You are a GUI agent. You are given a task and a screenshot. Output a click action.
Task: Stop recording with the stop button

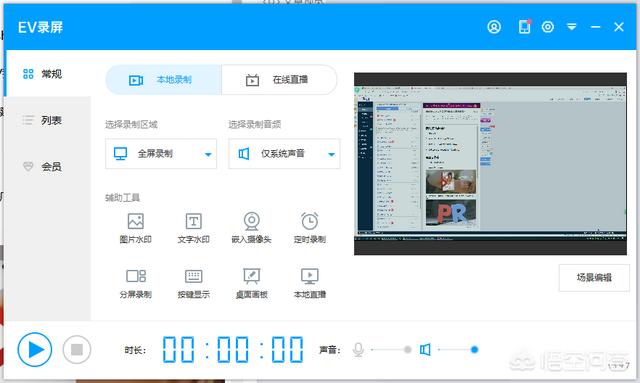77,350
